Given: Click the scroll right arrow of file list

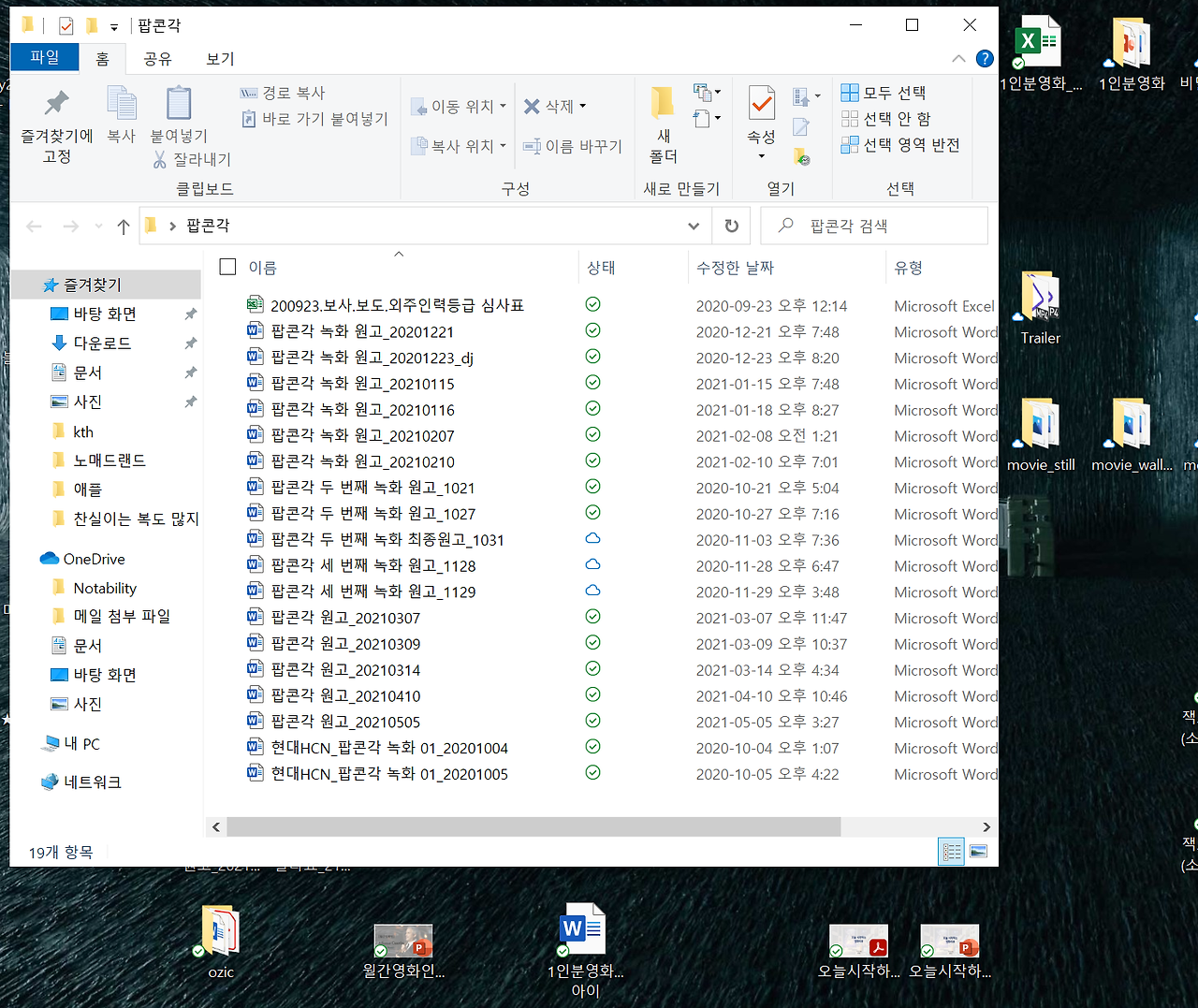Looking at the screenshot, I should [986, 826].
